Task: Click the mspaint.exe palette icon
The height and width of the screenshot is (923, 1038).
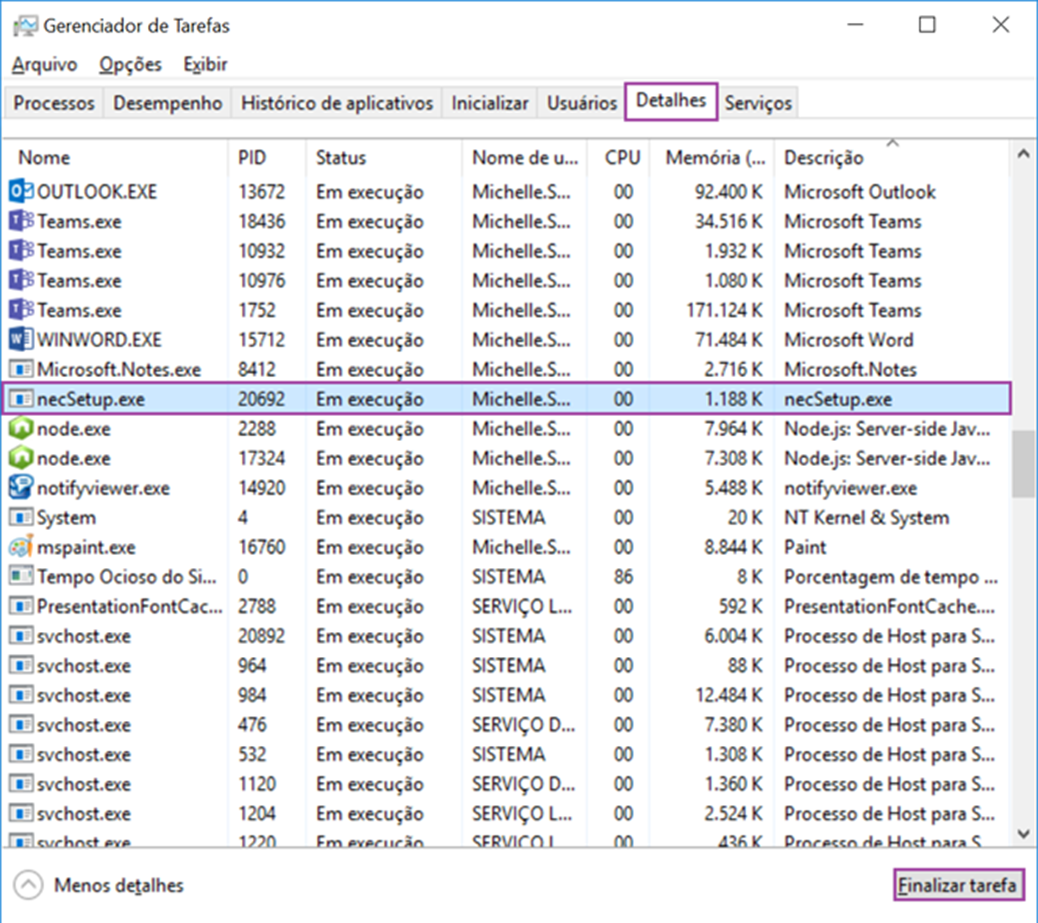Action: tap(21, 547)
